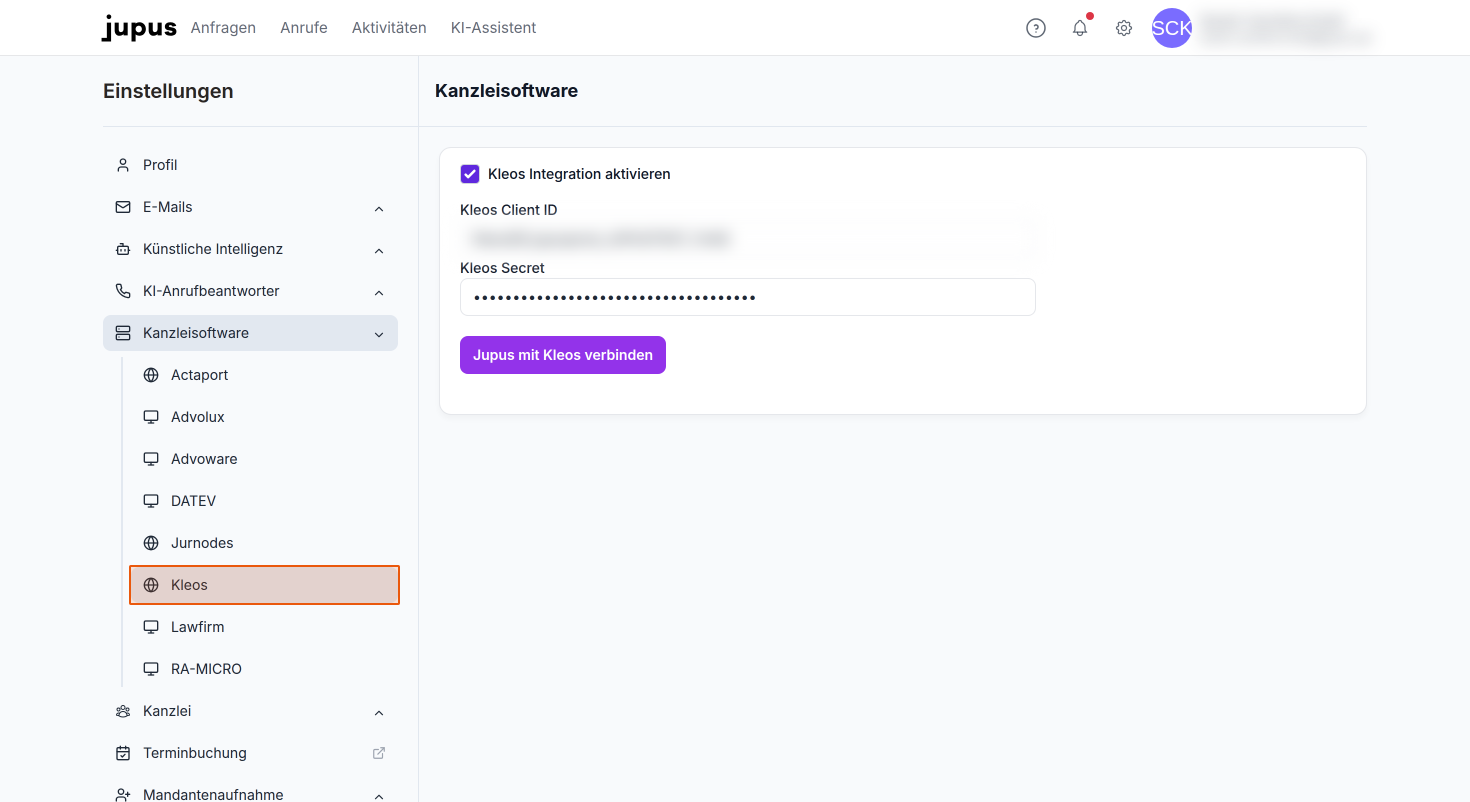1470x802 pixels.
Task: Click Jupus mit Kleos verbinden button
Action: tap(563, 355)
